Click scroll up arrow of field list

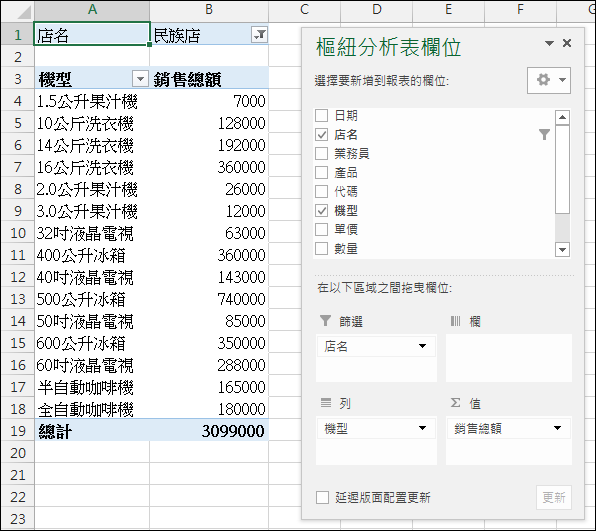(x=562, y=117)
